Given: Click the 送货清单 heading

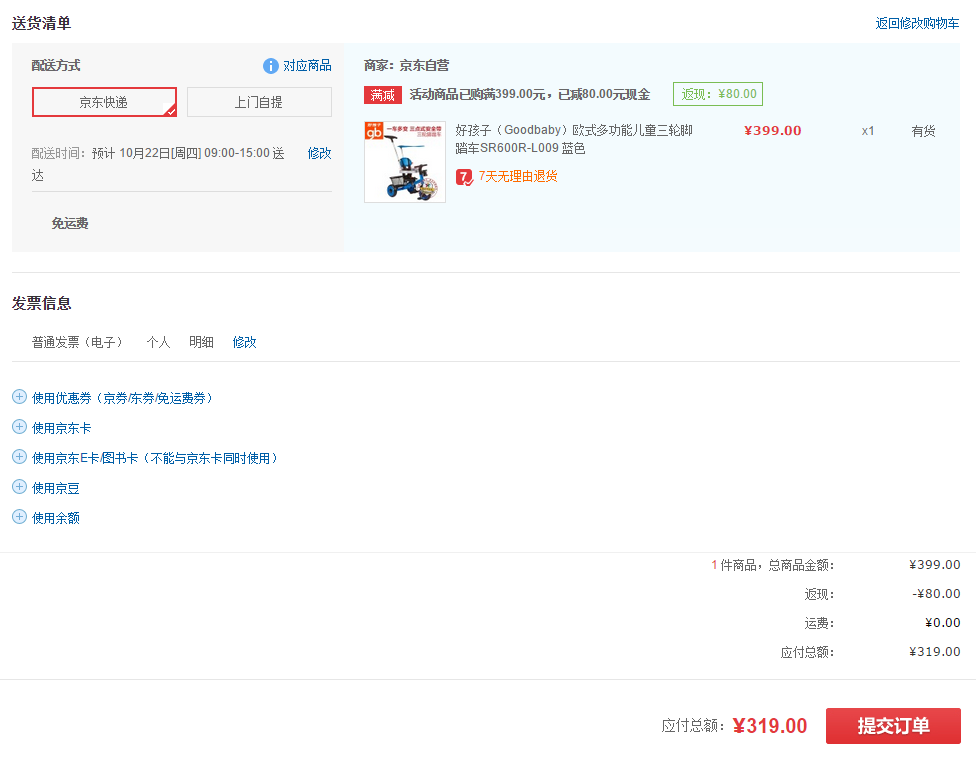Looking at the screenshot, I should point(42,24).
